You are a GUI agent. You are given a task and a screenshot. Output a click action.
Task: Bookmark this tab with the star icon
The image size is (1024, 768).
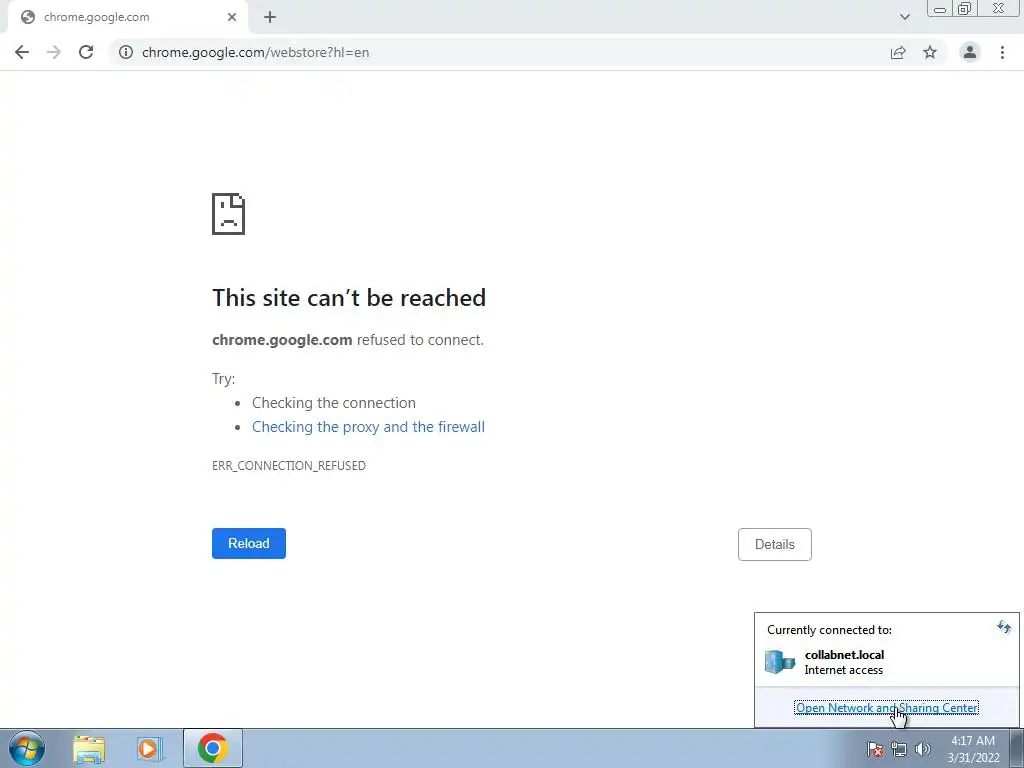930,52
